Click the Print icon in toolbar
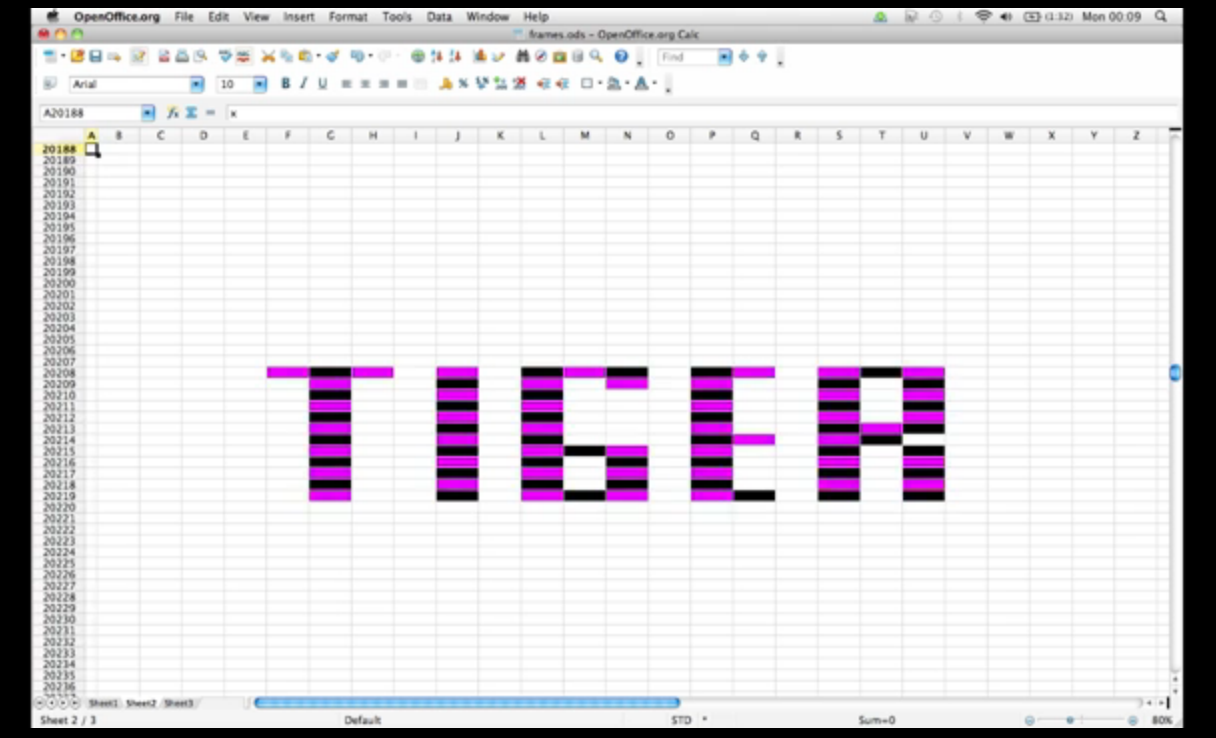This screenshot has height=738, width=1216. 182,57
